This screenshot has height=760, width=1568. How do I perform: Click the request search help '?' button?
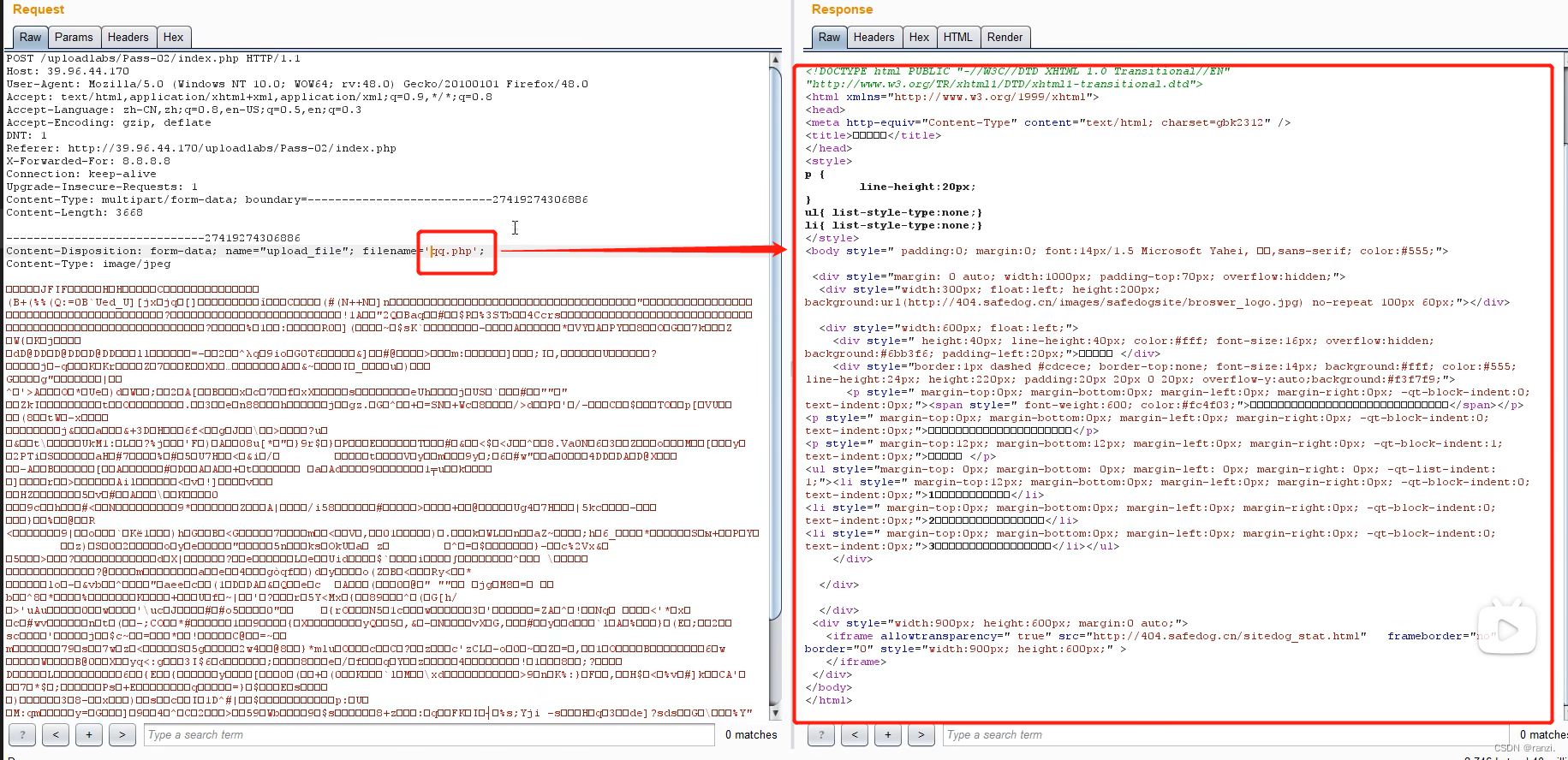coord(22,734)
